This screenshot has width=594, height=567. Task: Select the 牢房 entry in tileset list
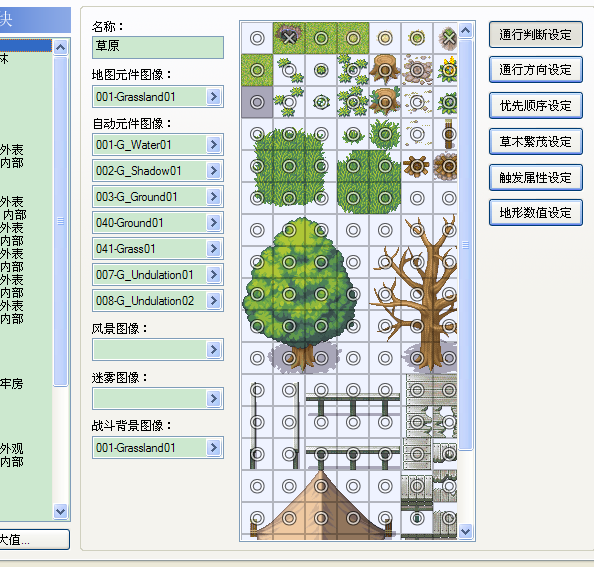26,384
